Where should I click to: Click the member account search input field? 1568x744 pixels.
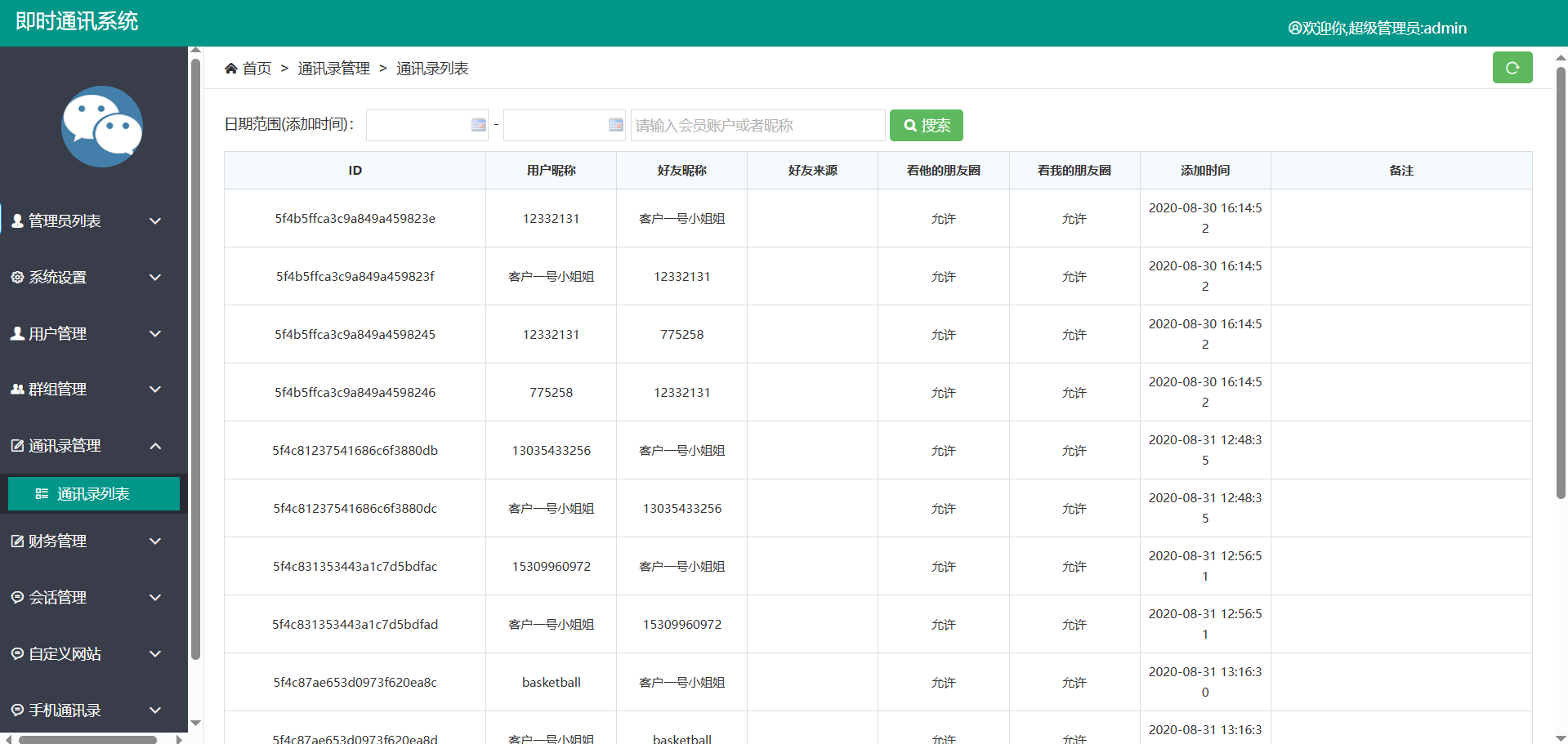[x=757, y=126]
